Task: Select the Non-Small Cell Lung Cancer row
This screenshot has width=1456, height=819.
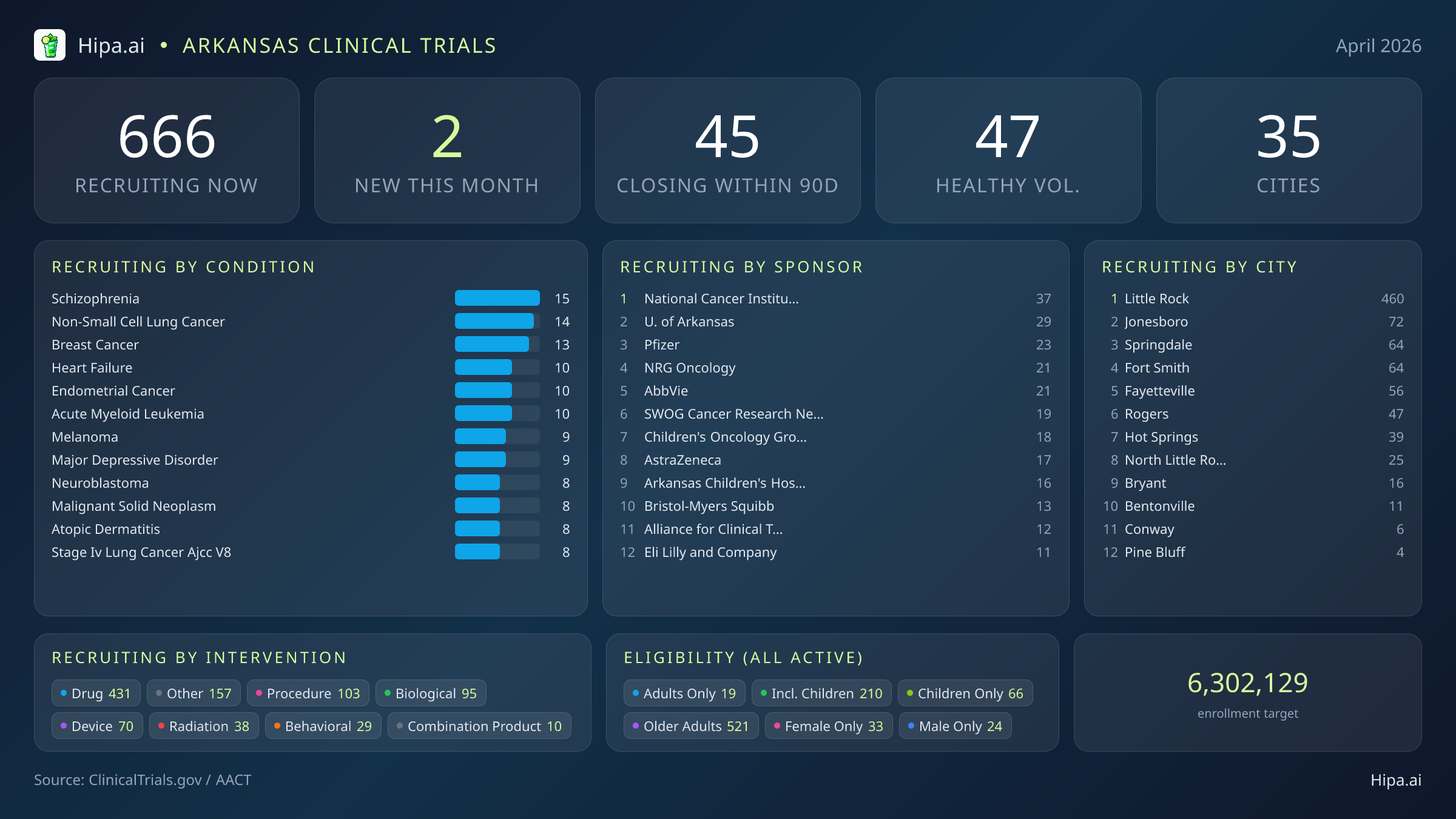Action: tap(311, 322)
